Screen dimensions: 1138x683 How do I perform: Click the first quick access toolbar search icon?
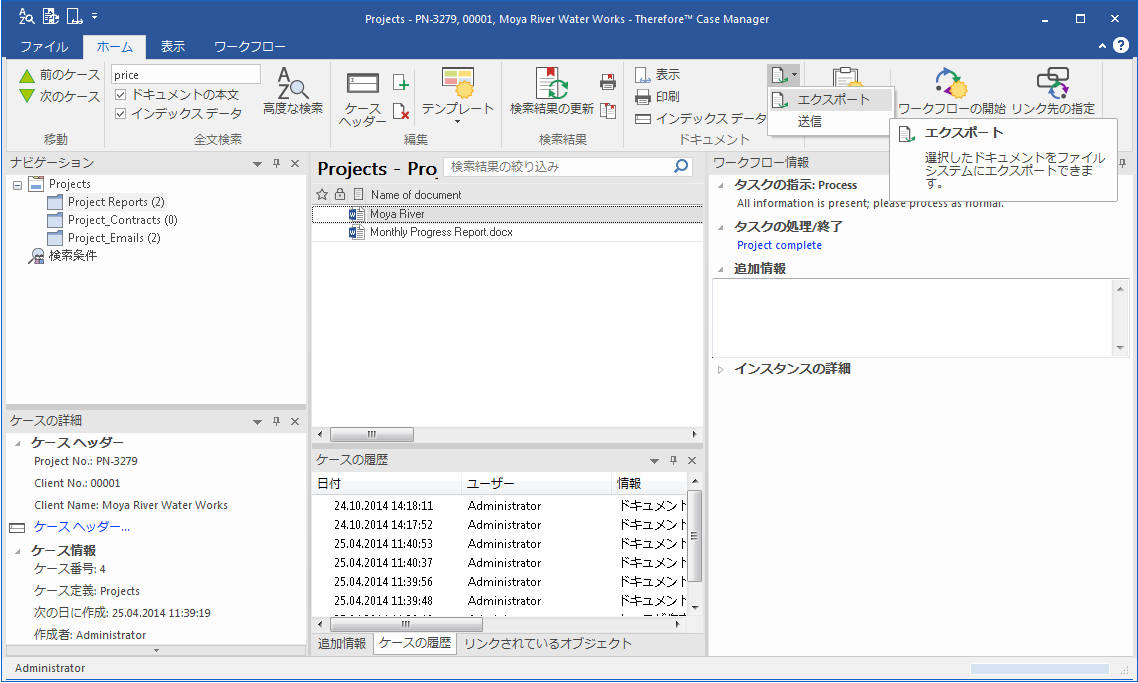pos(26,16)
